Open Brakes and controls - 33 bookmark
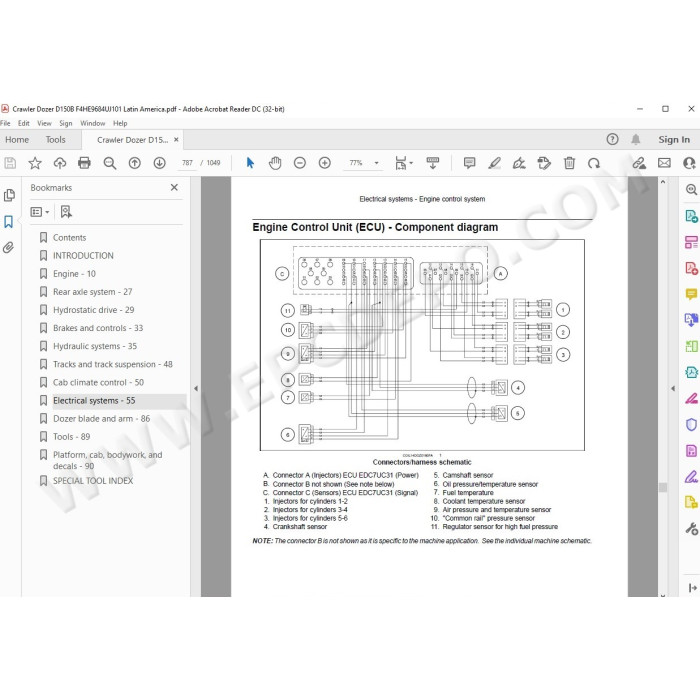The height and width of the screenshot is (700, 700). pos(98,328)
